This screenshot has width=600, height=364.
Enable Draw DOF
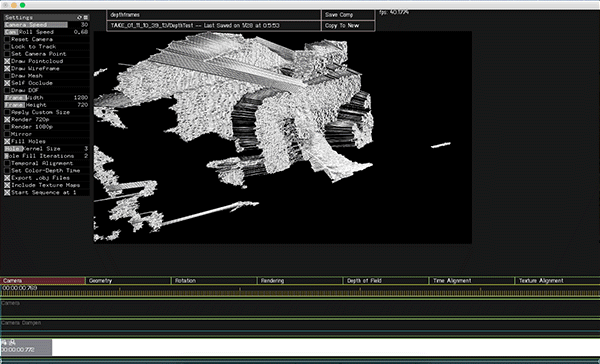[7, 90]
